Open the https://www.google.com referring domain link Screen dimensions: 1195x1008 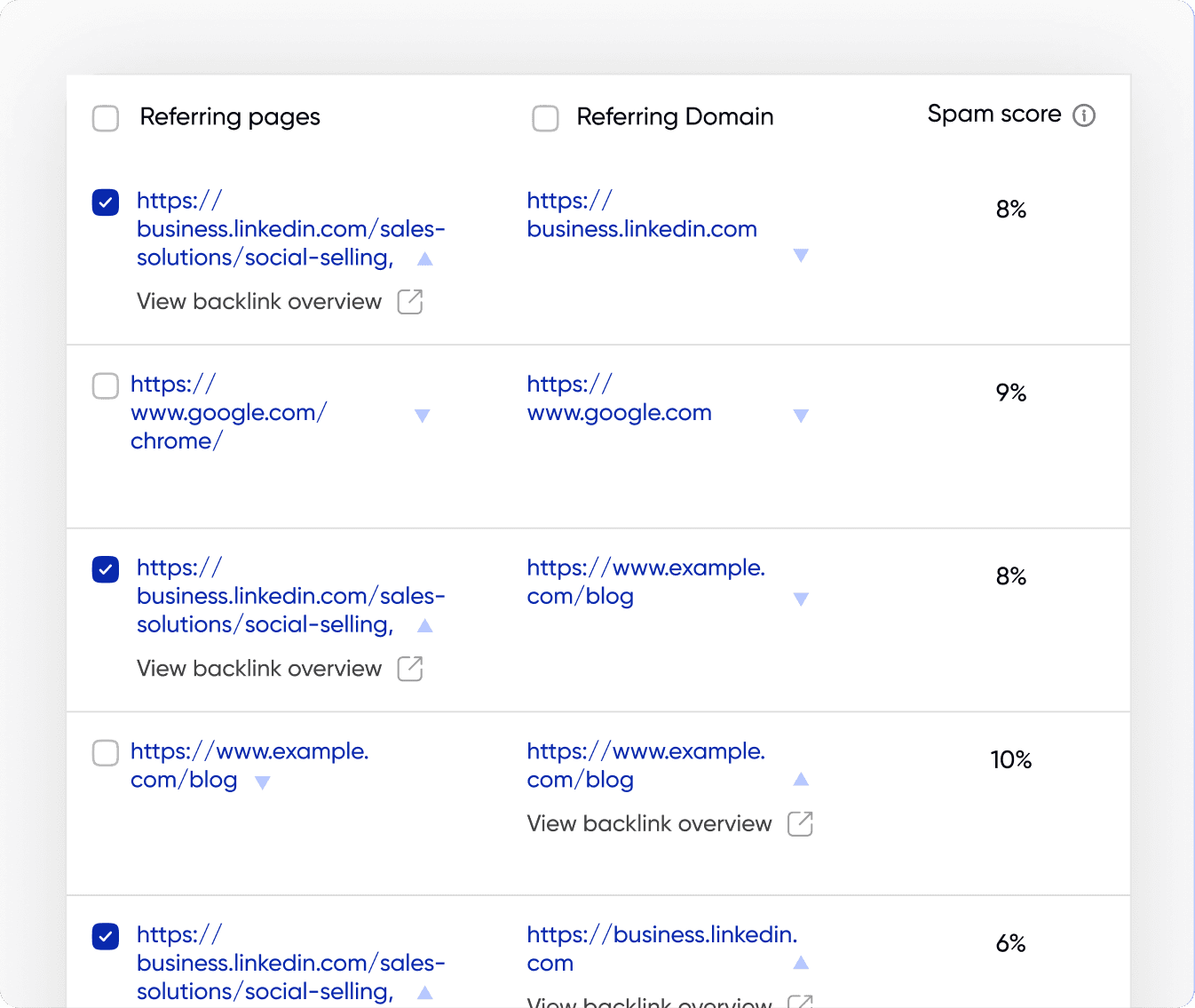point(619,413)
